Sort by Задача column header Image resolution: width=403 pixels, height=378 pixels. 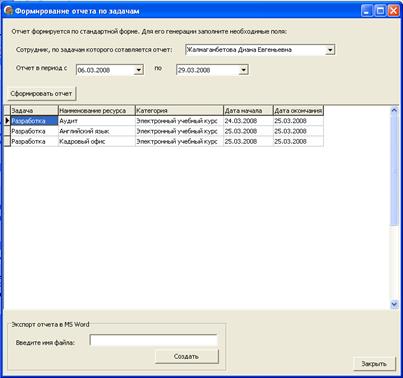[x=34, y=111]
